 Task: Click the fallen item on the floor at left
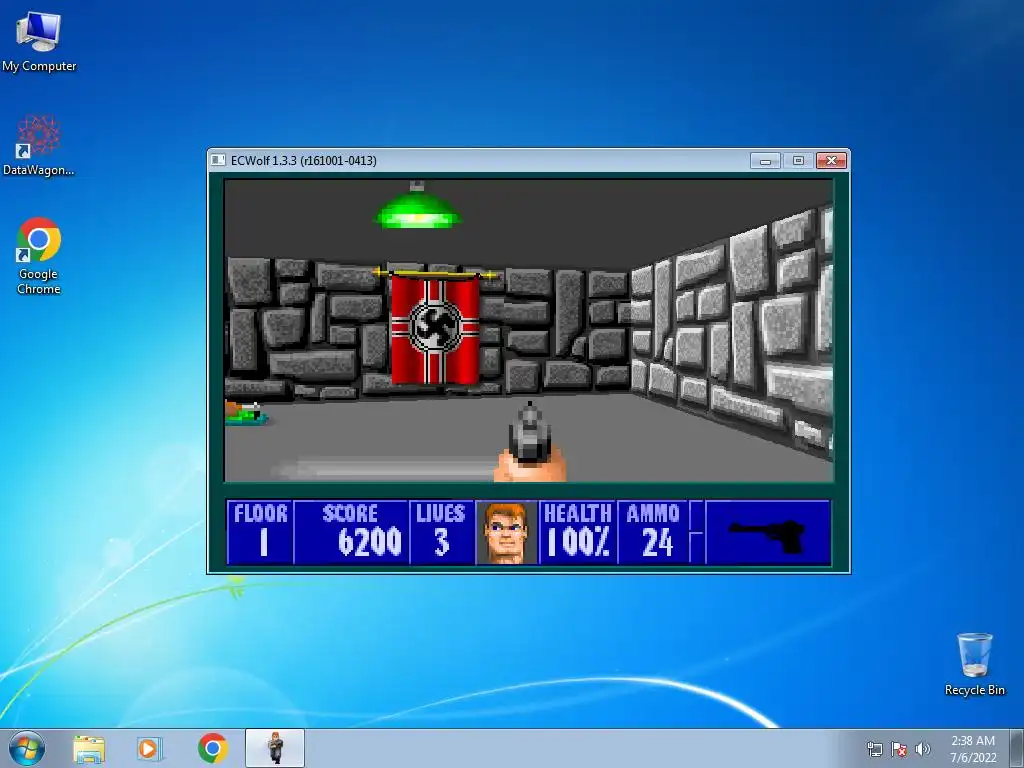[x=246, y=413]
